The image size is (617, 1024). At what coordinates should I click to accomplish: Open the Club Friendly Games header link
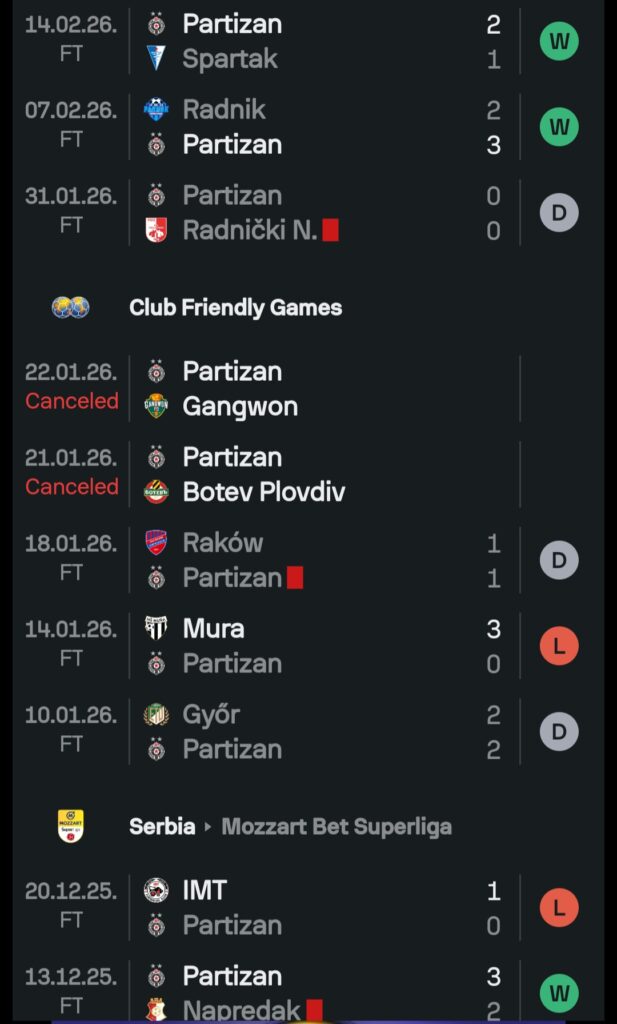235,307
